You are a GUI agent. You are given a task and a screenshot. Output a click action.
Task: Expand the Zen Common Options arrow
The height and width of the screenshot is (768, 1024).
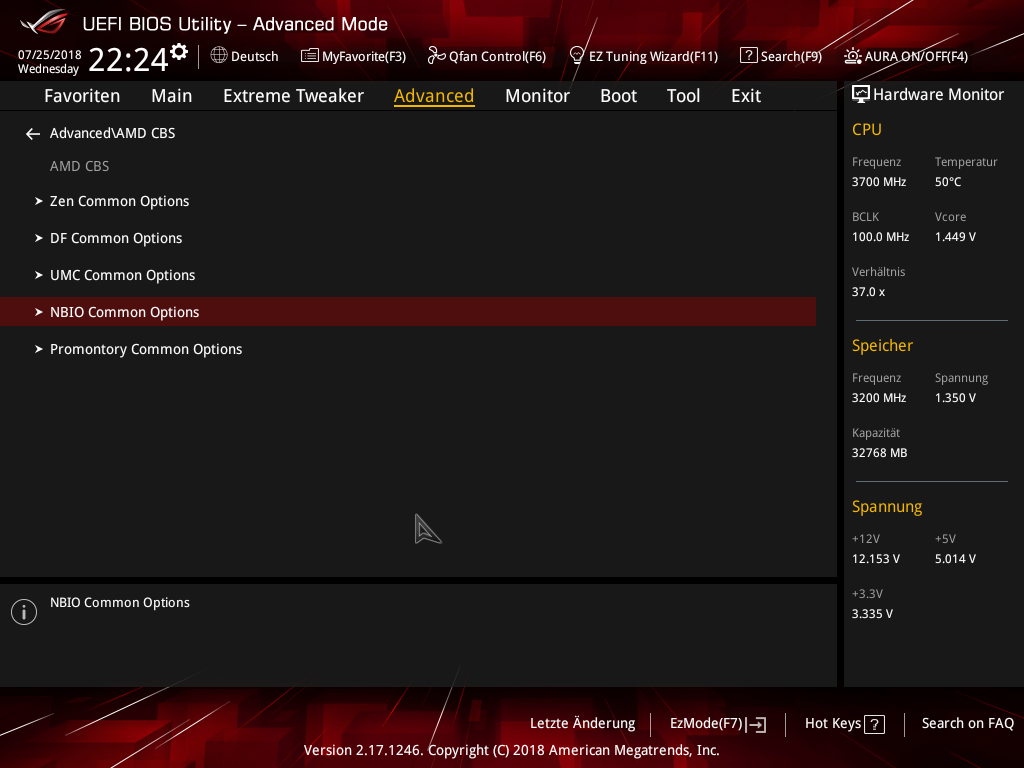click(39, 201)
